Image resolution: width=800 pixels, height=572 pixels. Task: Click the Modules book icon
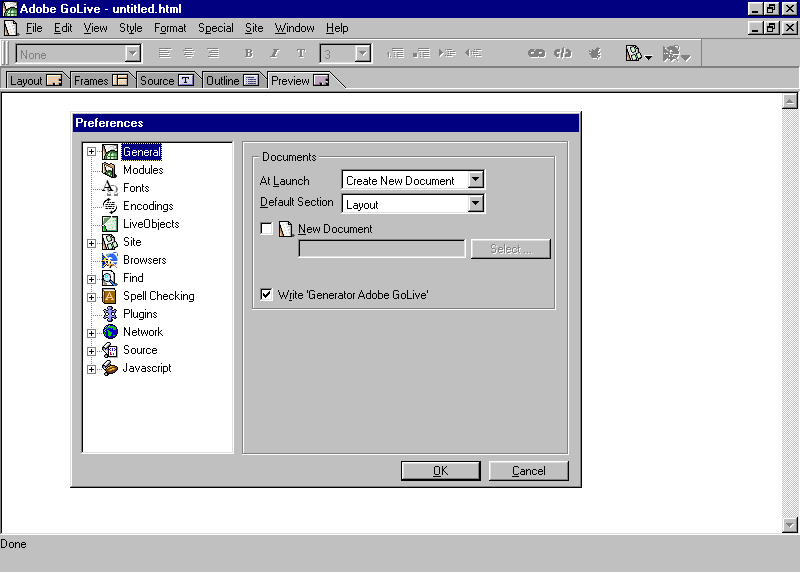pos(110,170)
